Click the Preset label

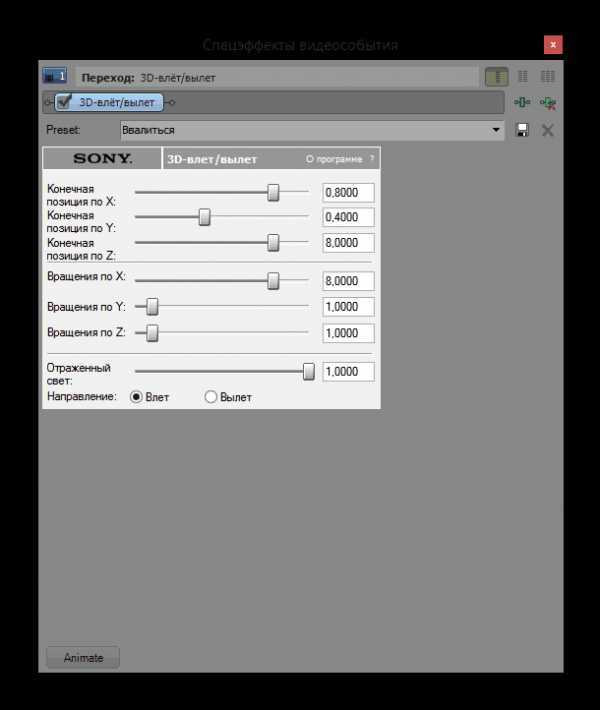click(63, 130)
